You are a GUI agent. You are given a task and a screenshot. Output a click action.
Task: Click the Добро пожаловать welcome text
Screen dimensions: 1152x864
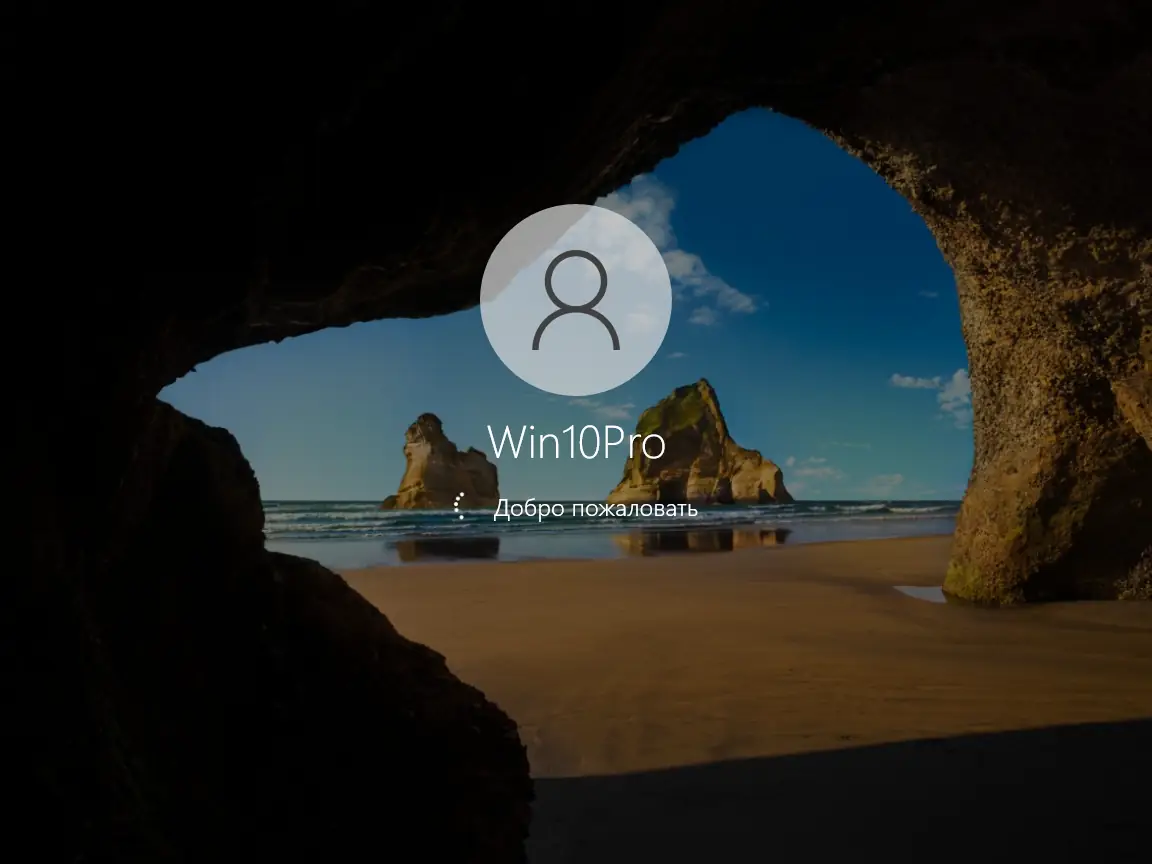[595, 508]
